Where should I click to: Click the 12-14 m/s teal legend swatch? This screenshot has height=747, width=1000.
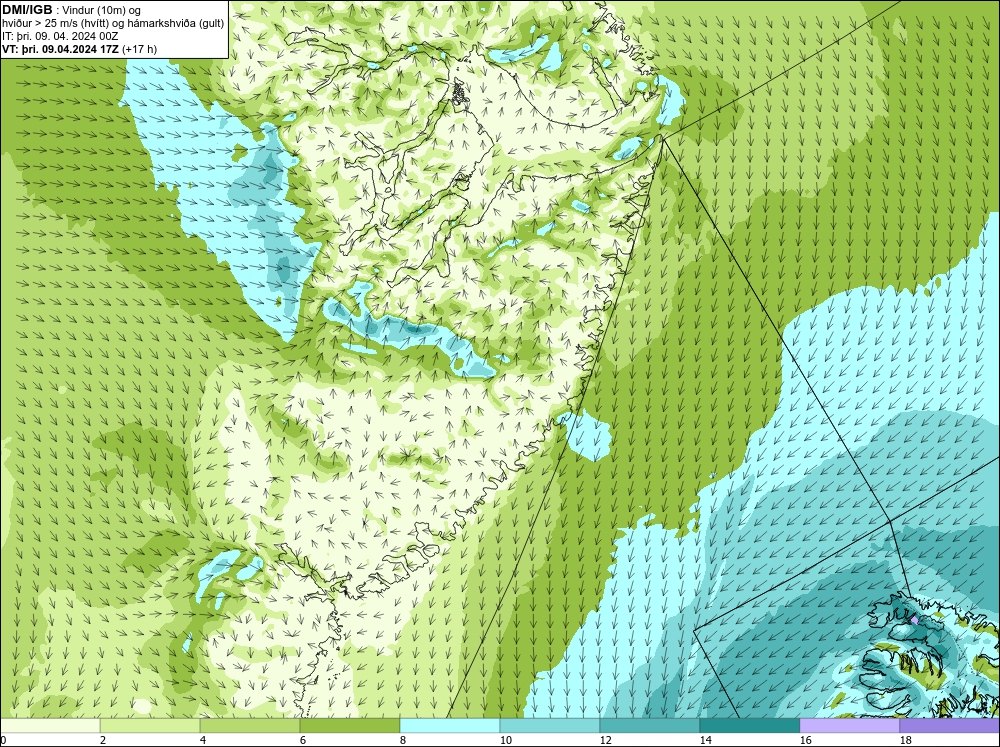649,725
